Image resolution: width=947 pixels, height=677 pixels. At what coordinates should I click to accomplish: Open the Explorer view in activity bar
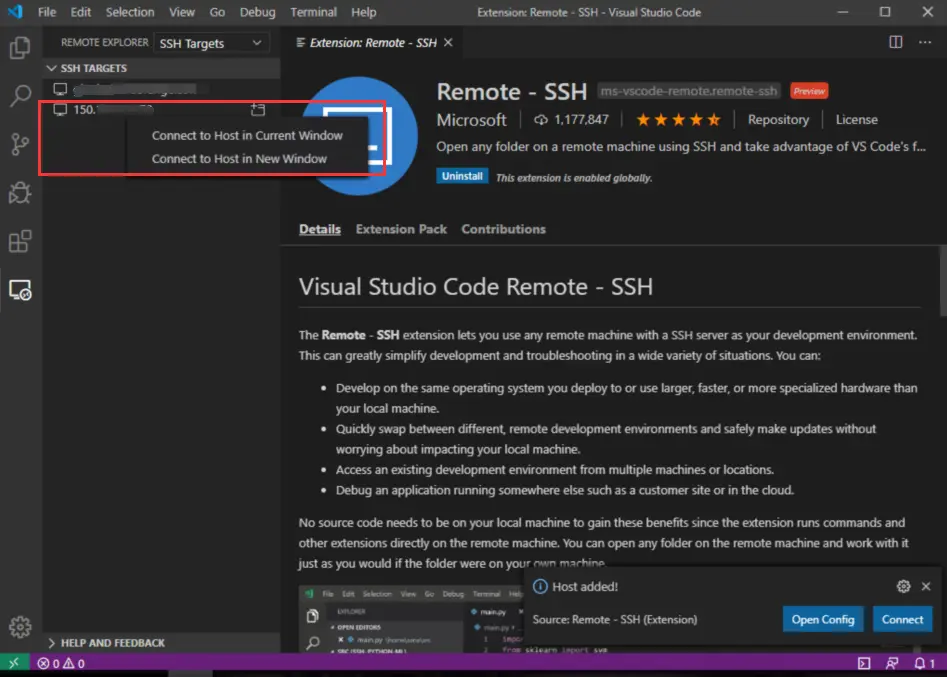tap(20, 48)
